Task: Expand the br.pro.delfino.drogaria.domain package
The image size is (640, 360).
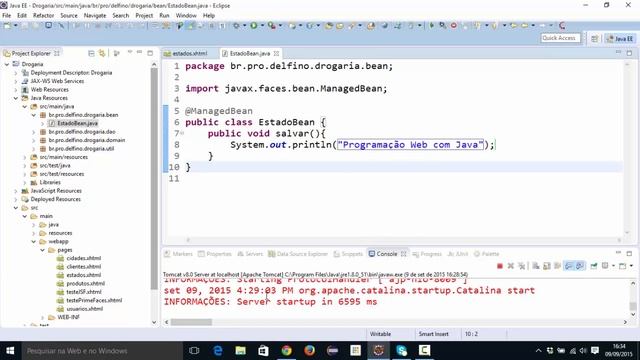Action: click(x=34, y=140)
